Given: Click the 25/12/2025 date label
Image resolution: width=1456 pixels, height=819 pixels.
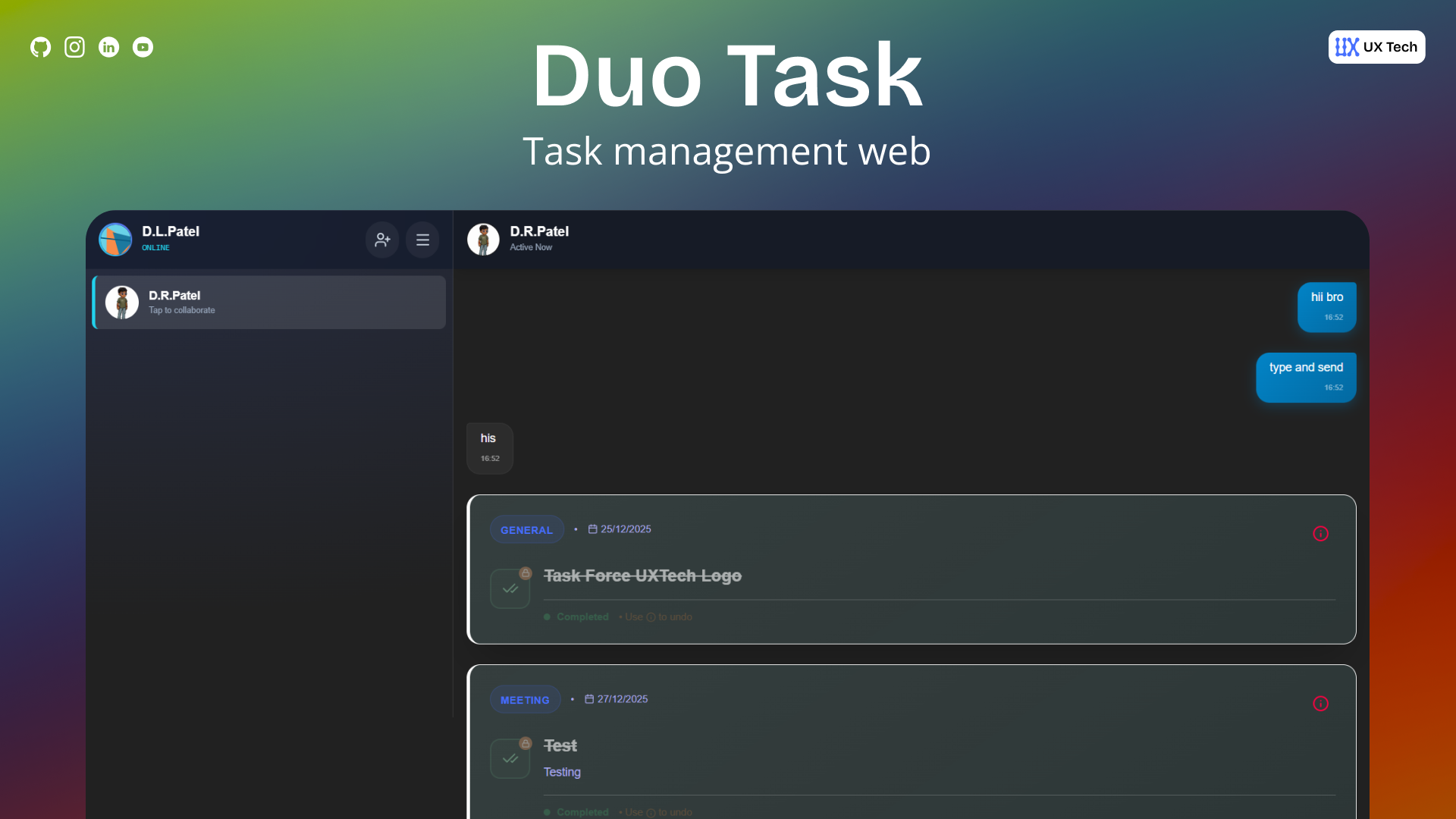Looking at the screenshot, I should pos(625,529).
